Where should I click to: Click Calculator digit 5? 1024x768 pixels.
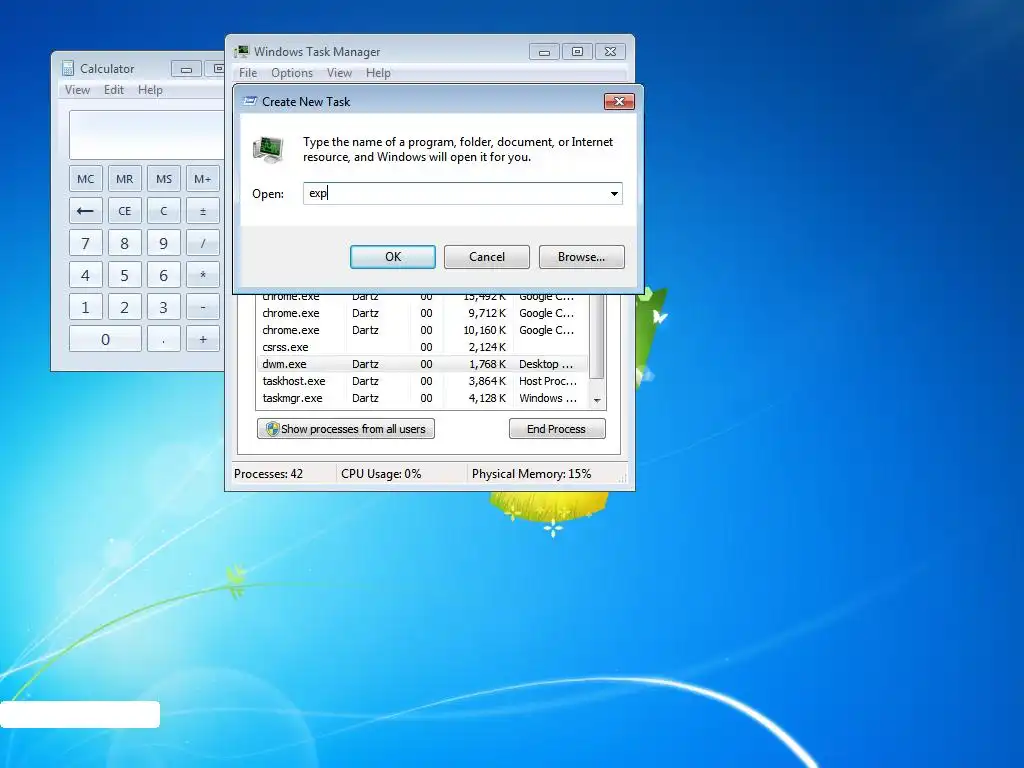pyautogui.click(x=124, y=275)
